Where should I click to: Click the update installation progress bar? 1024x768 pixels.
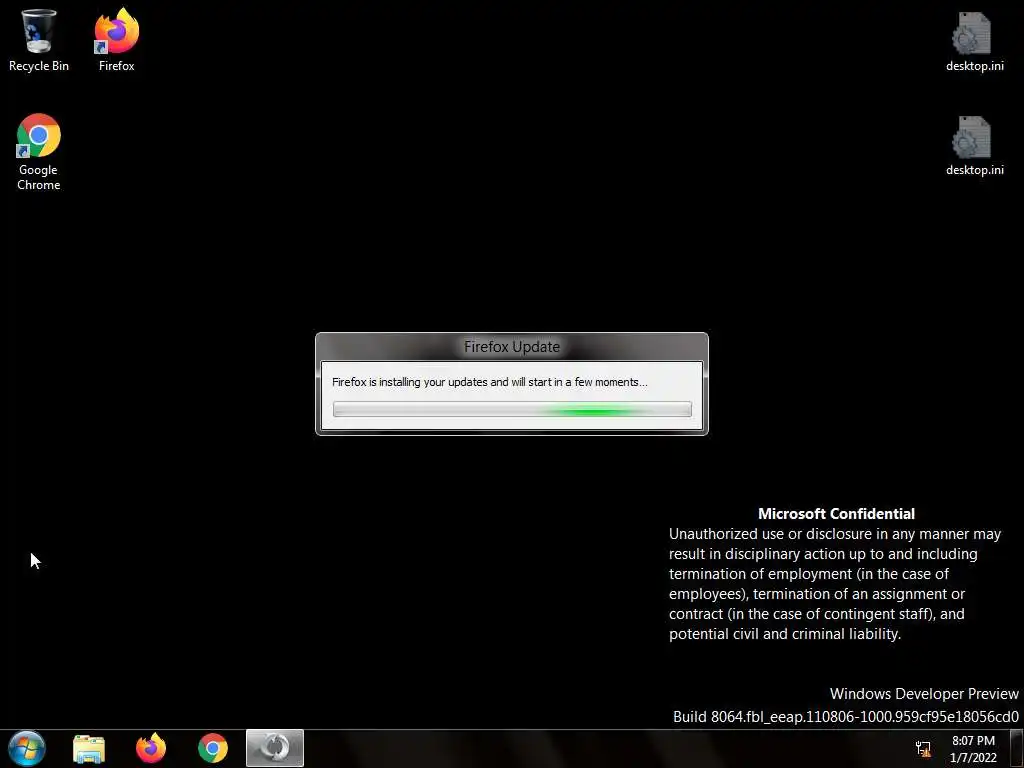pos(512,409)
